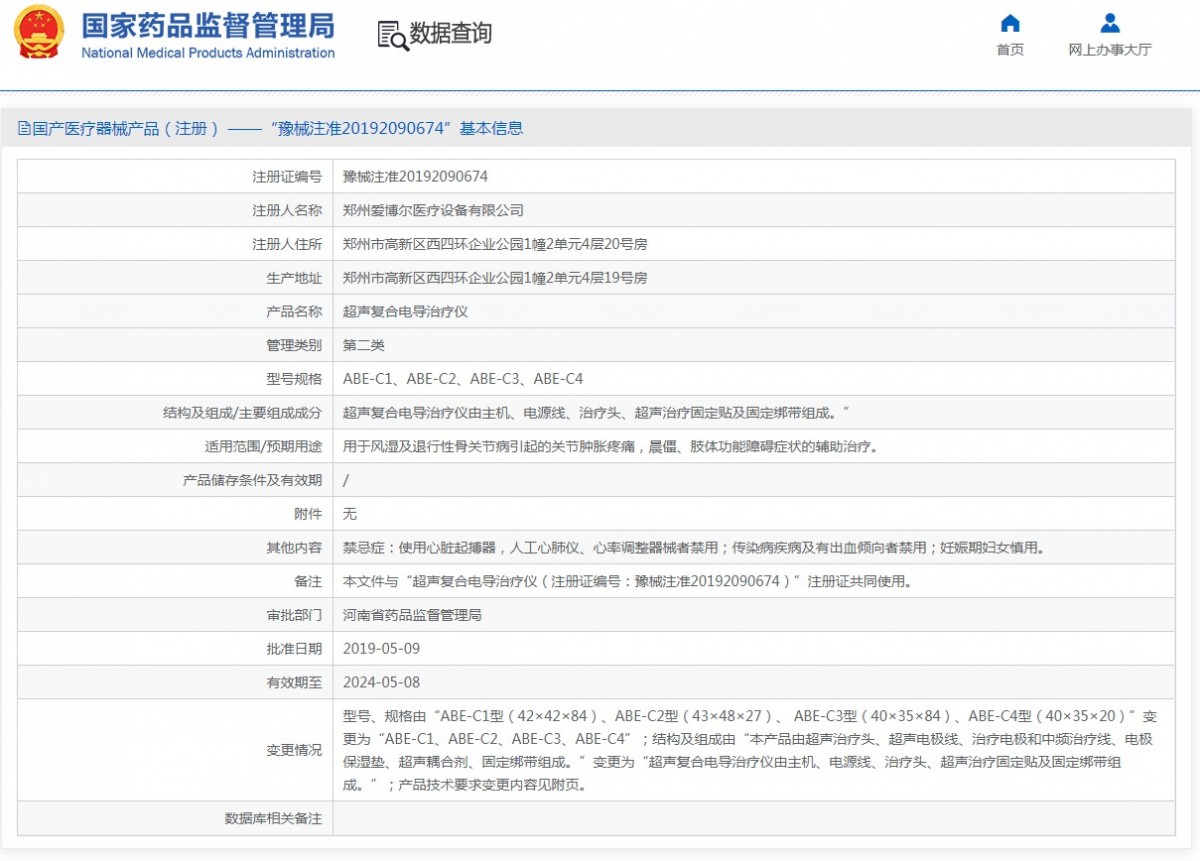Click the 注册人名称 label
1200x861 pixels.
pyautogui.click(x=287, y=211)
